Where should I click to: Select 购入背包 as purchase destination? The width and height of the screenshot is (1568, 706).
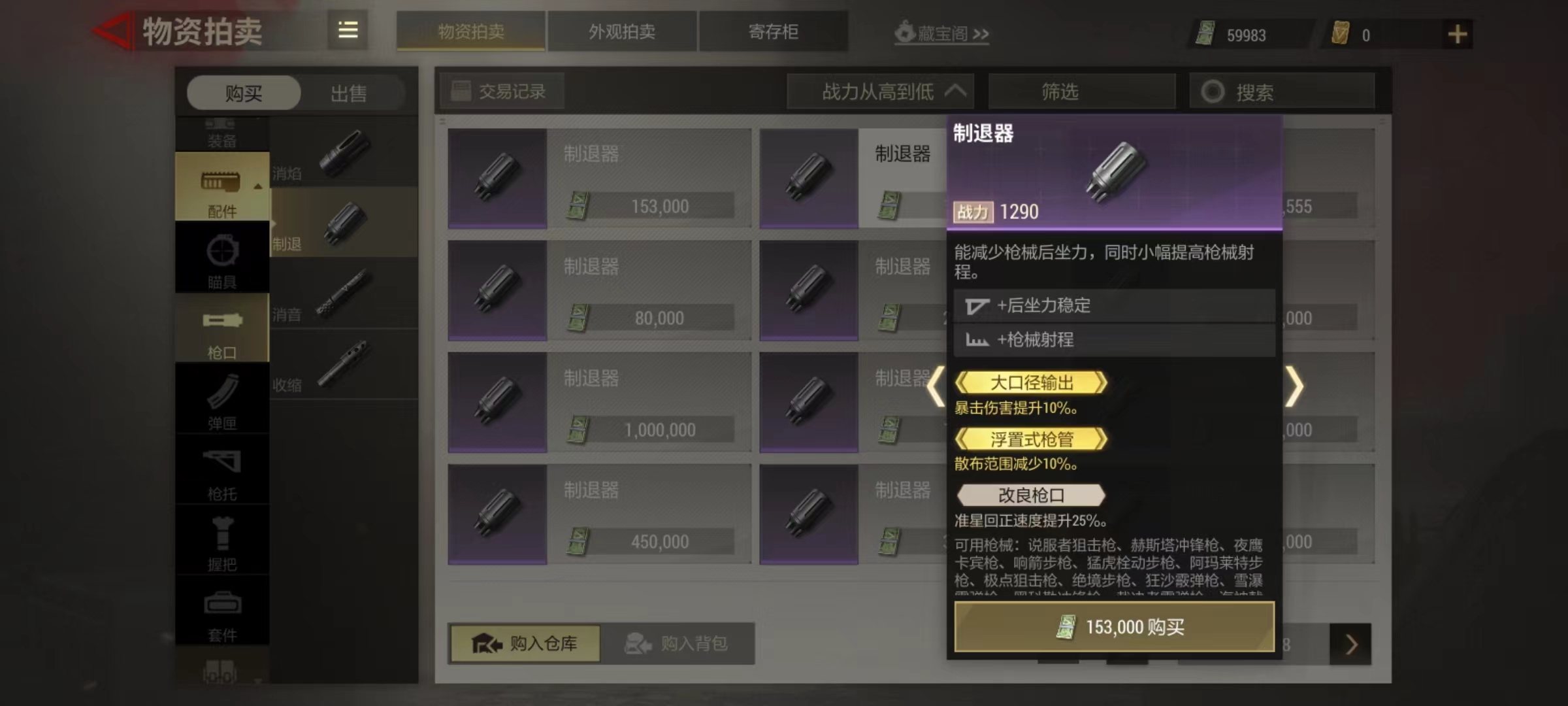(x=677, y=644)
